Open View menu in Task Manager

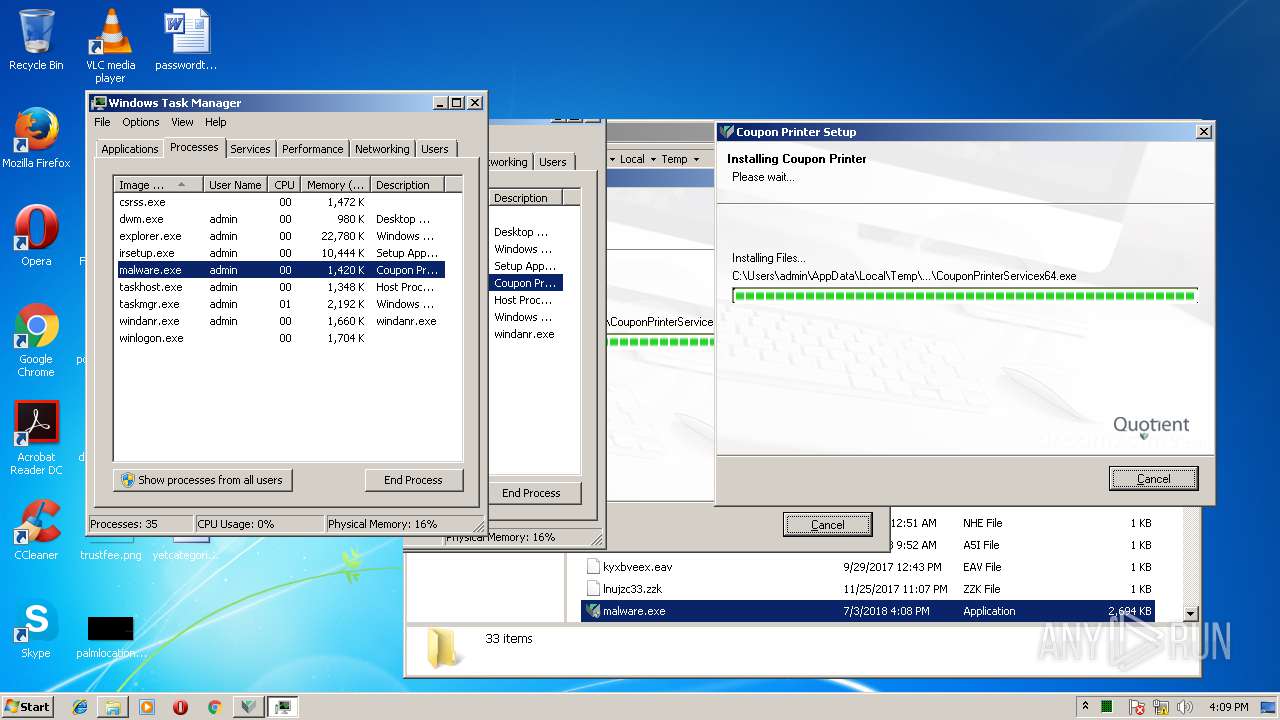click(182, 122)
